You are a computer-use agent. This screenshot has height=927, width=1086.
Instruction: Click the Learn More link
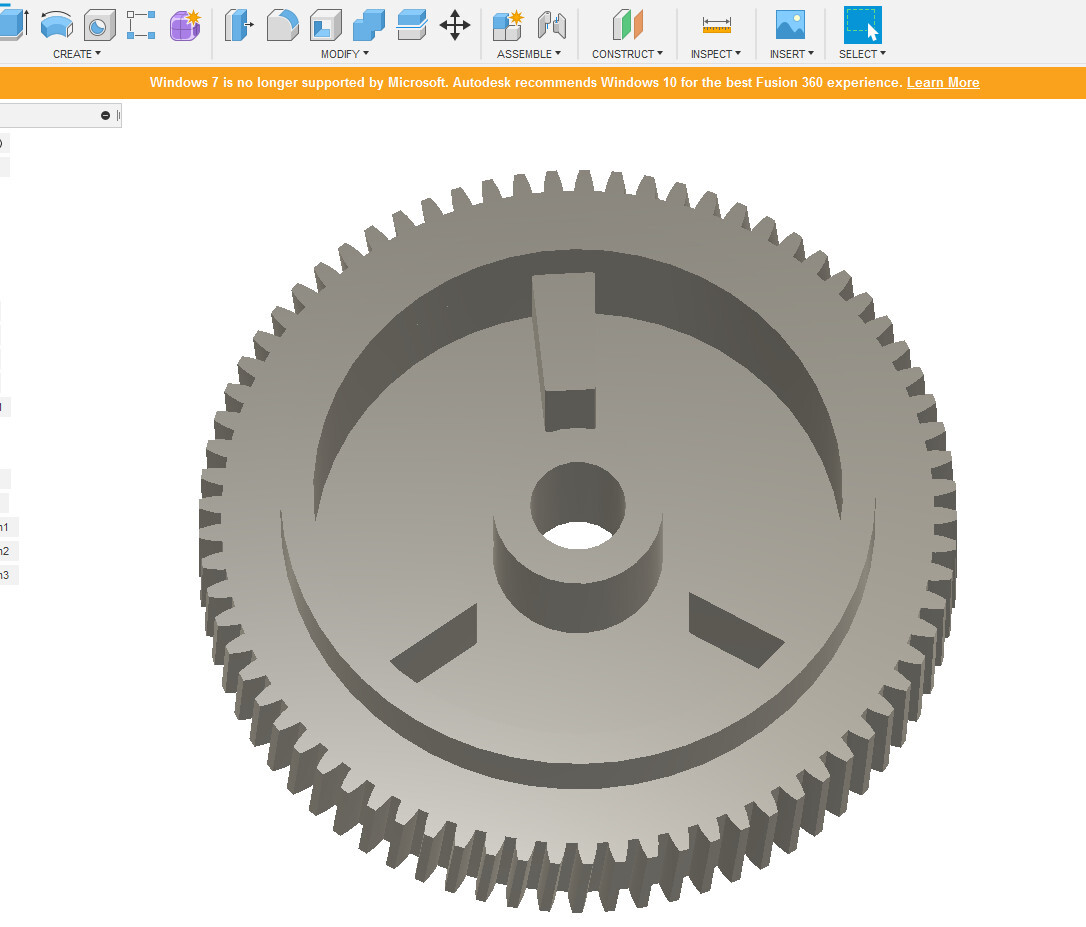[943, 82]
